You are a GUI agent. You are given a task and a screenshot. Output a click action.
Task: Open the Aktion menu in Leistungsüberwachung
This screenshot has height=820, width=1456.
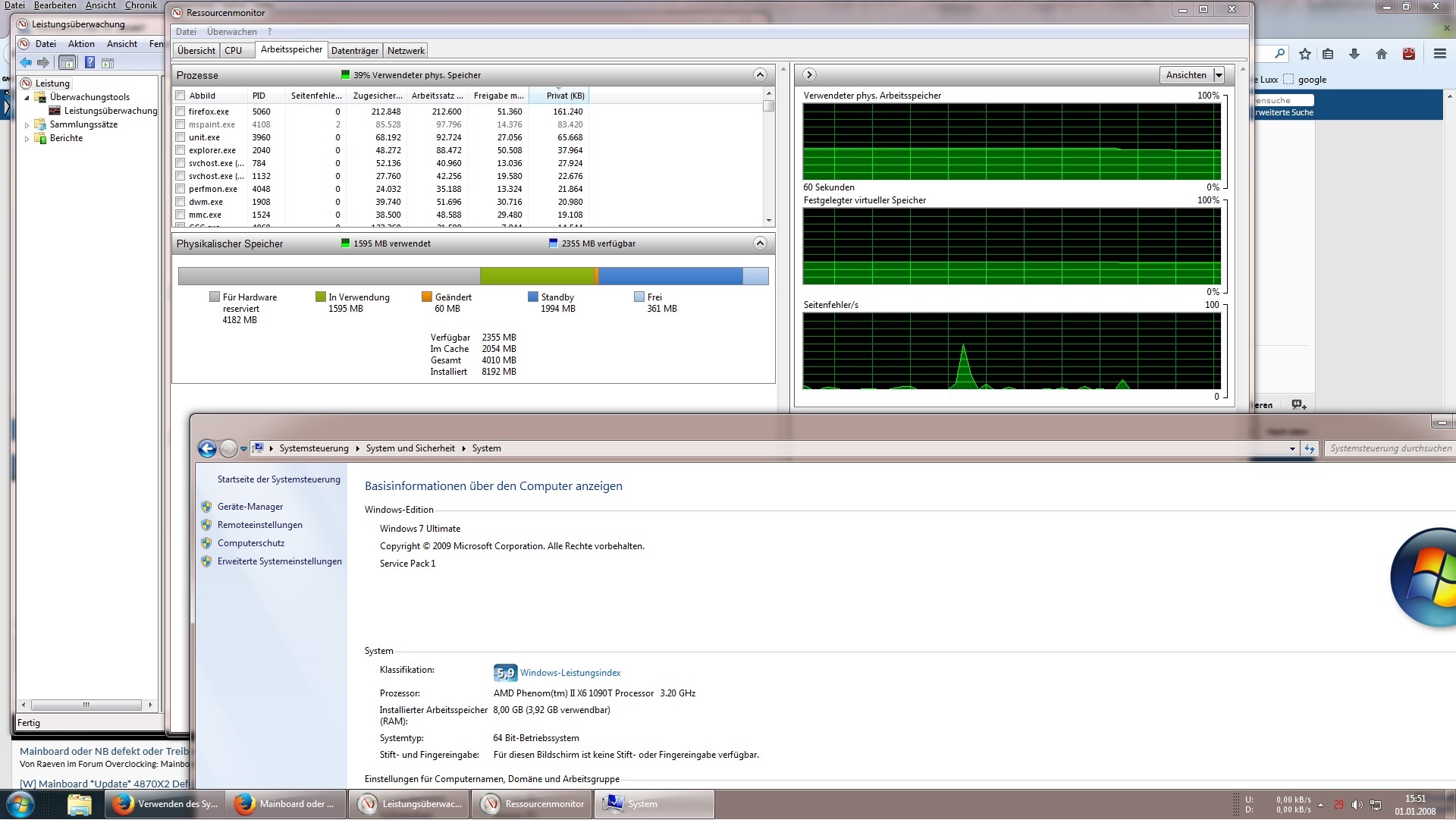[81, 44]
